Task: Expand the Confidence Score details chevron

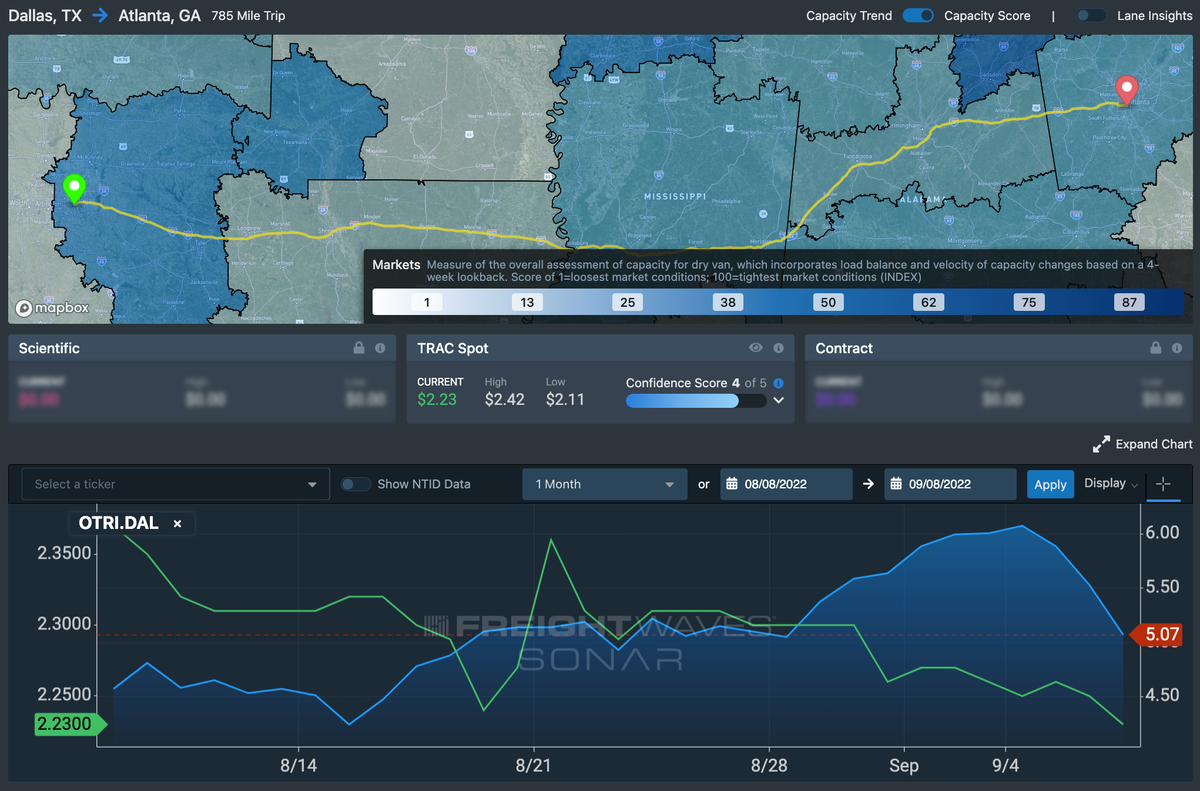Action: 779,400
